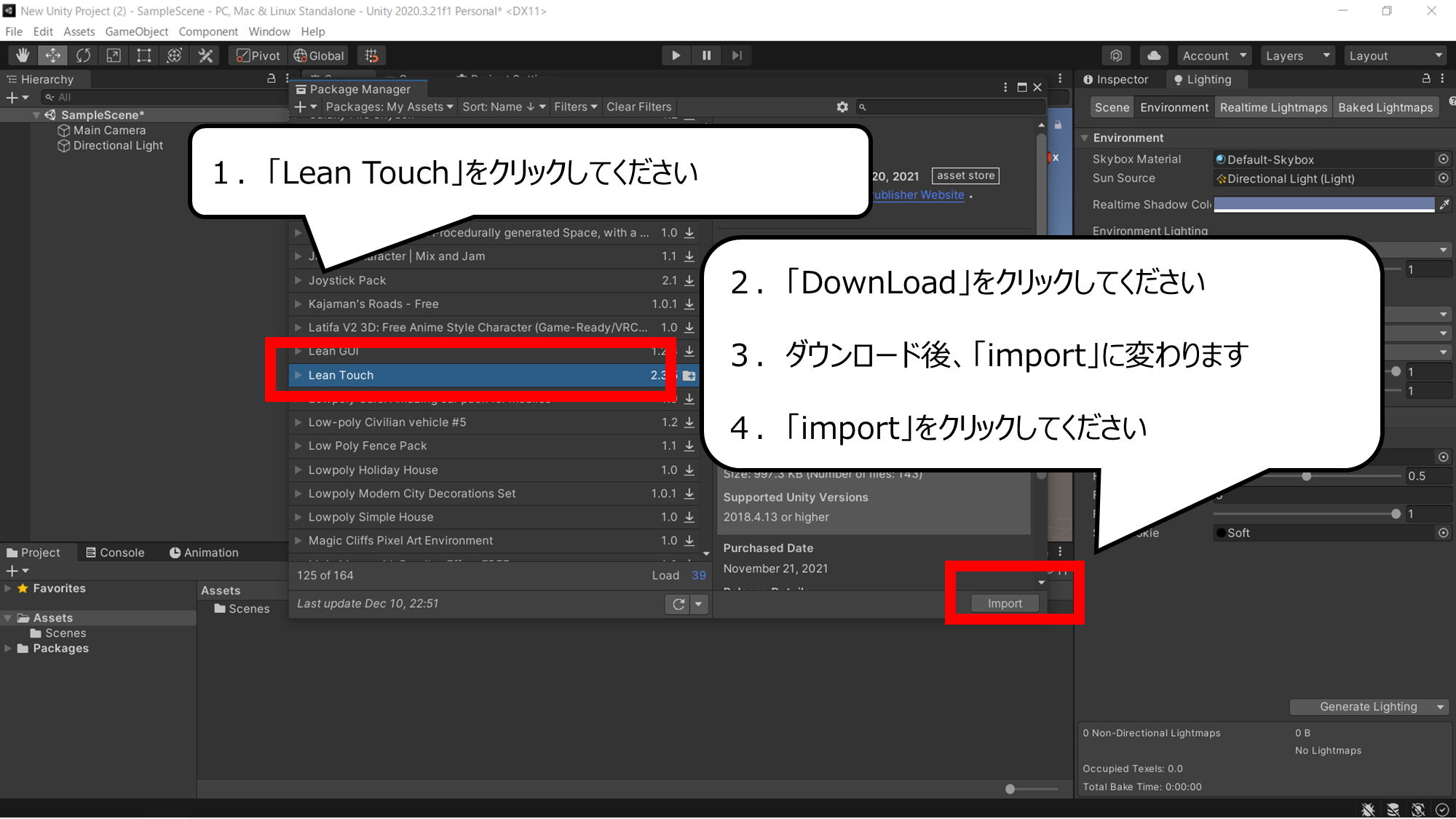Toggle grid snapping icon in toolbar
The height and width of the screenshot is (819, 1456).
pyautogui.click(x=371, y=55)
